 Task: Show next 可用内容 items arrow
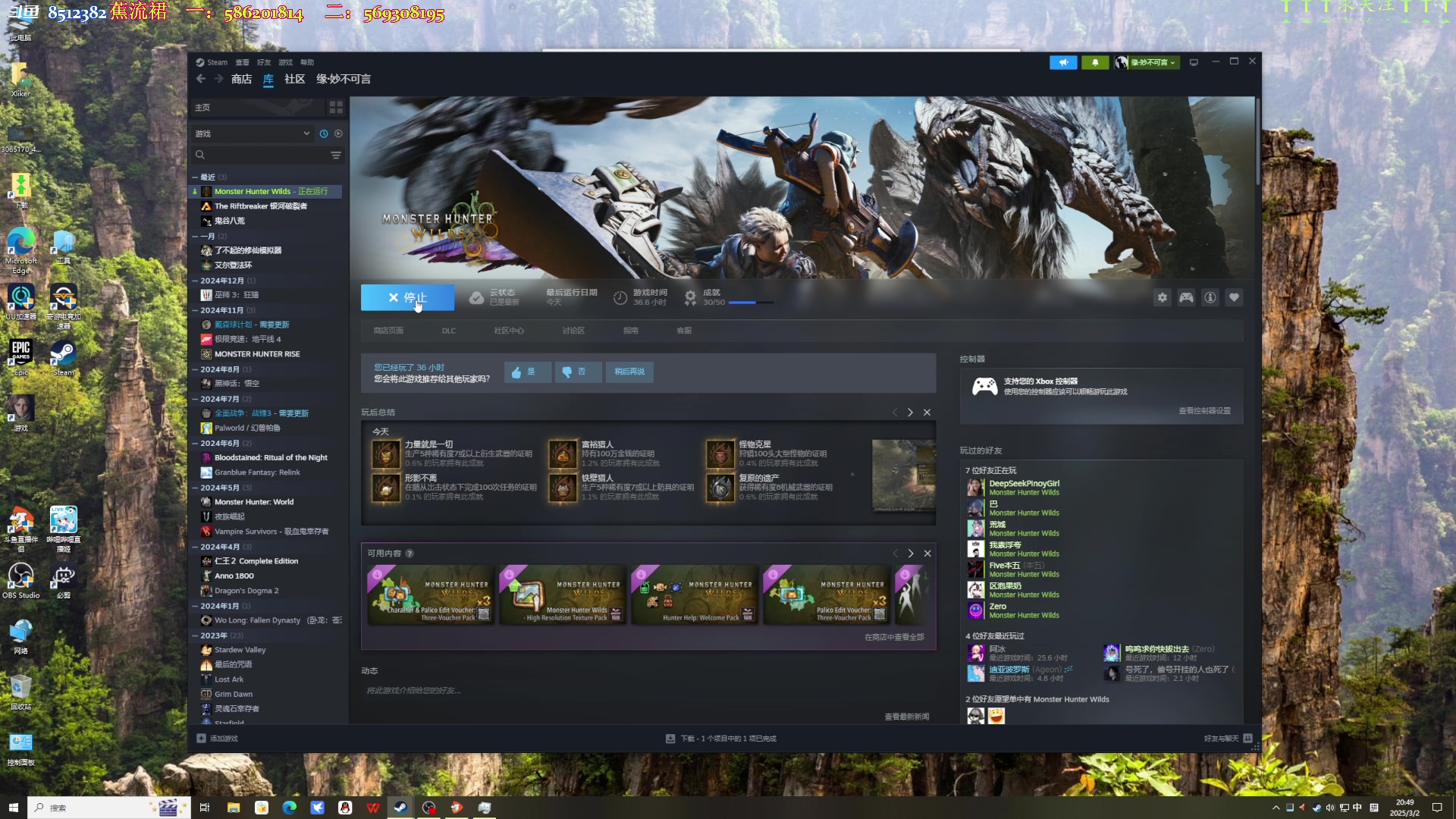911,554
